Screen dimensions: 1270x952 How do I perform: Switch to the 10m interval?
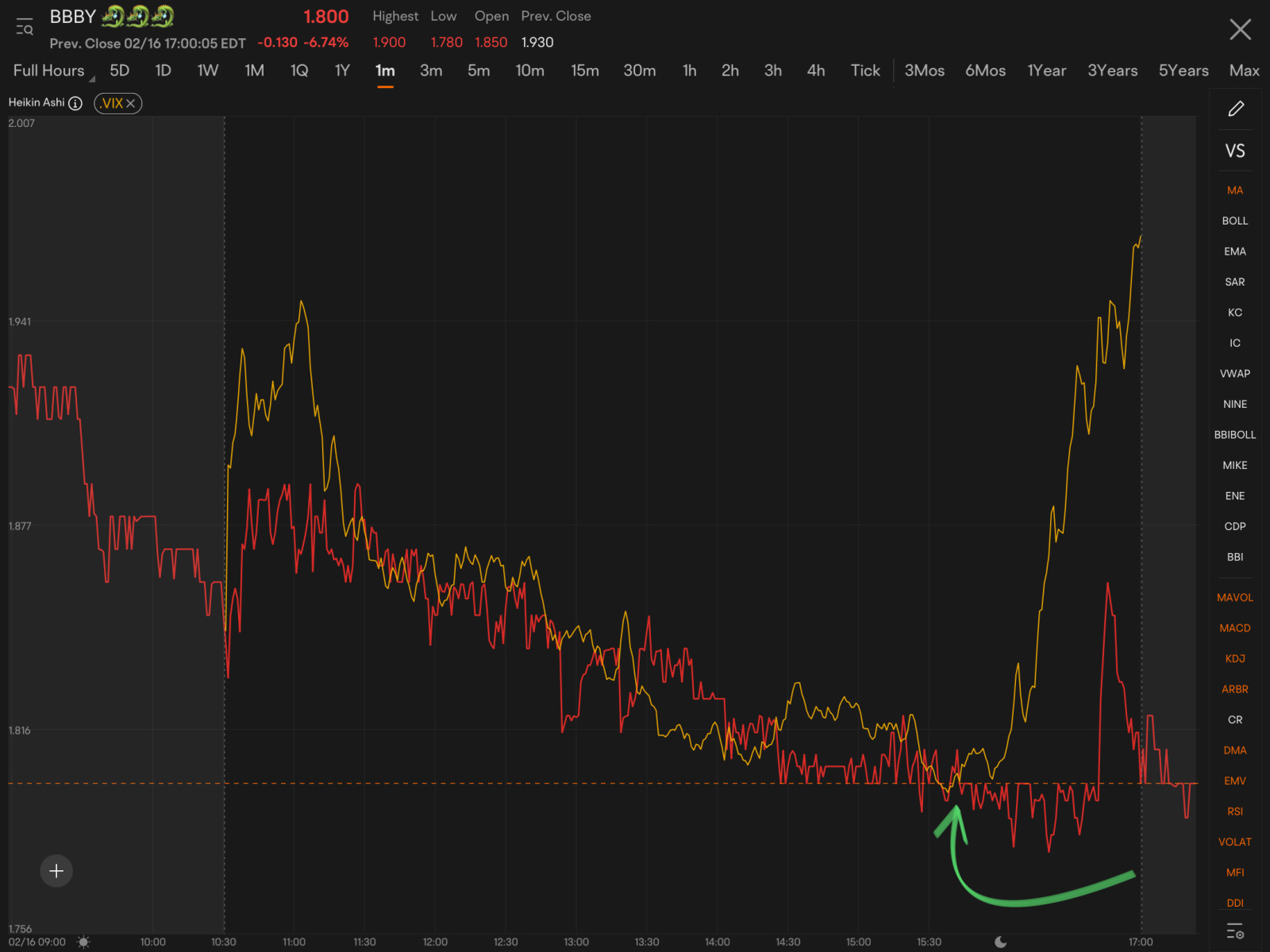[x=529, y=71]
